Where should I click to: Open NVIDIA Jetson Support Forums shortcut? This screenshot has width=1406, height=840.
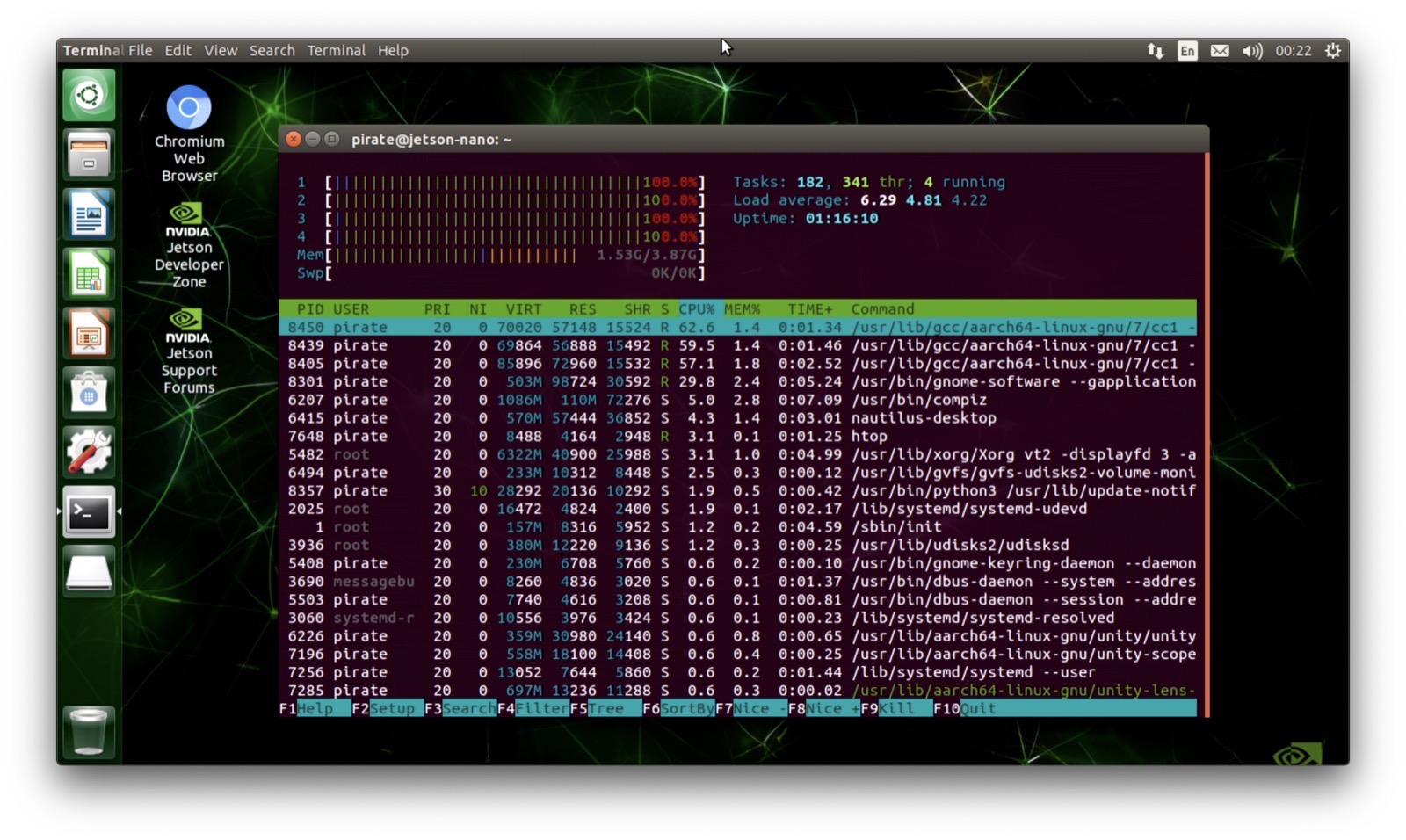click(x=186, y=322)
